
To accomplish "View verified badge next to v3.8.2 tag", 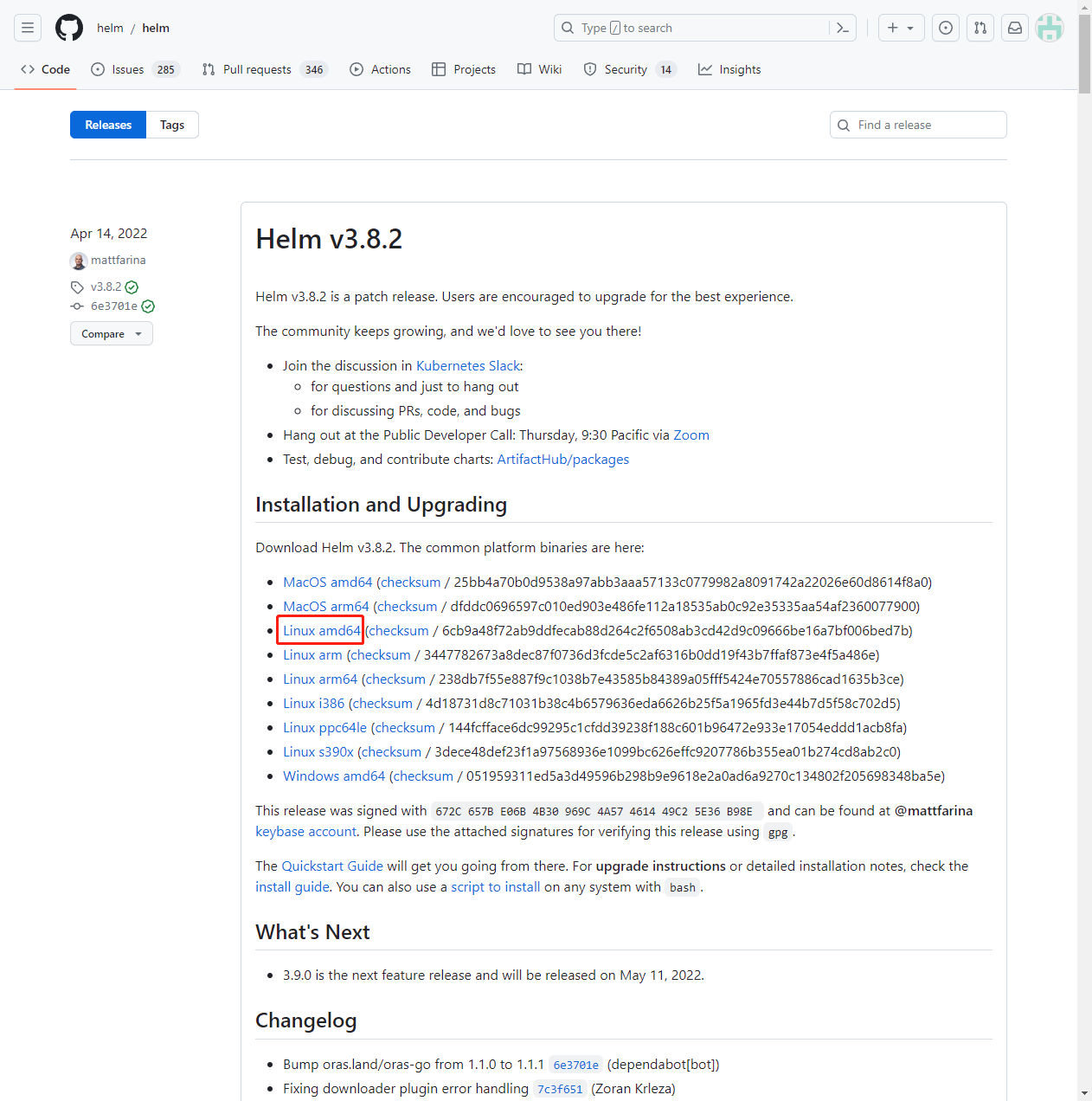I will pyautogui.click(x=132, y=287).
